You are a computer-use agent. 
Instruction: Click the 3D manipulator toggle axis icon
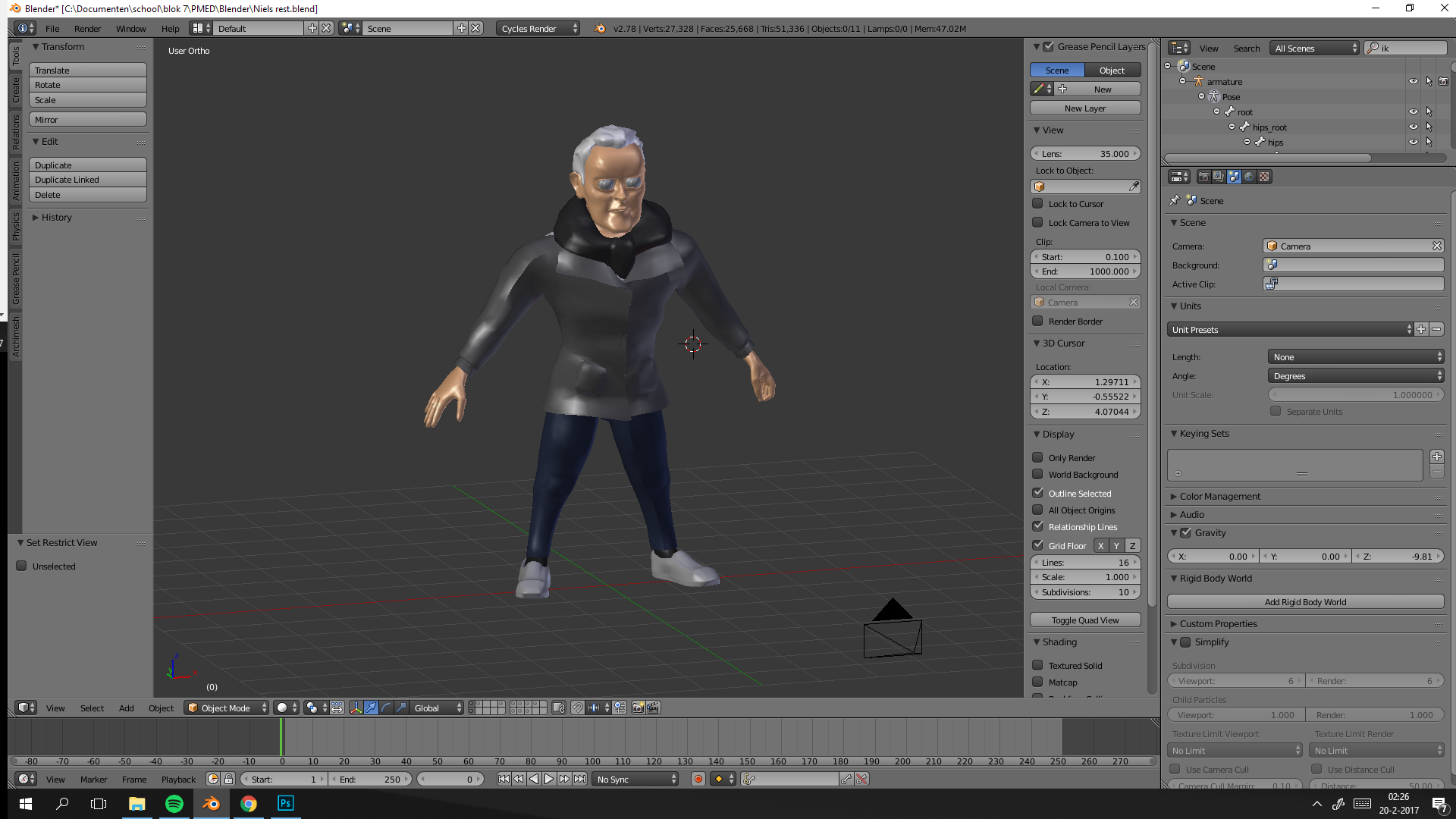[356, 708]
